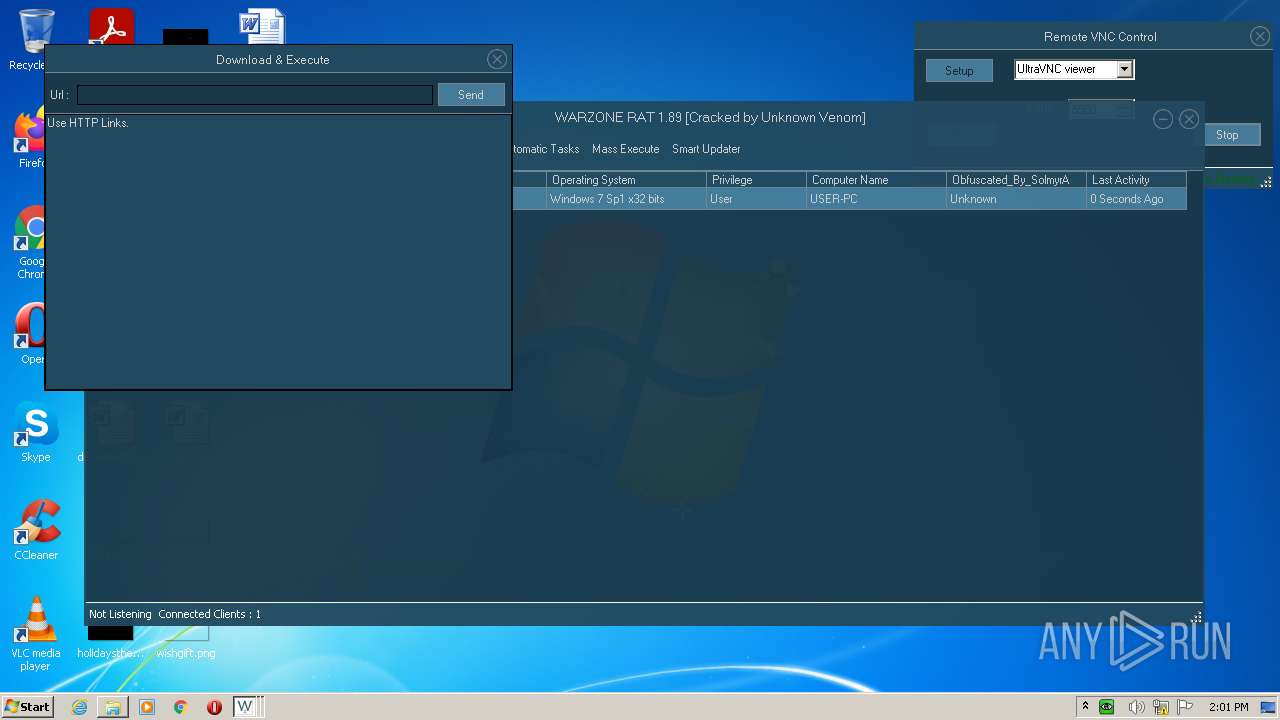
Task: Click the network tray icon
Action: point(1160,707)
